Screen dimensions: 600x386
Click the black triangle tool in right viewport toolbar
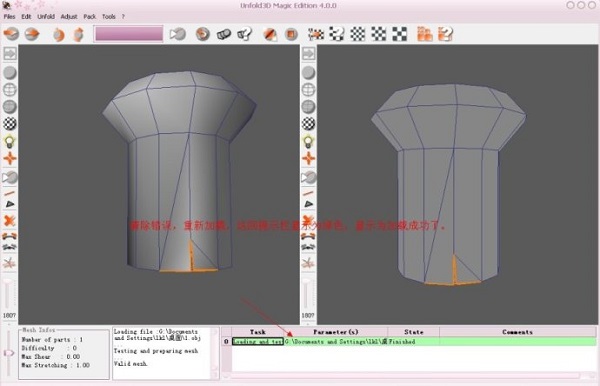(308, 204)
